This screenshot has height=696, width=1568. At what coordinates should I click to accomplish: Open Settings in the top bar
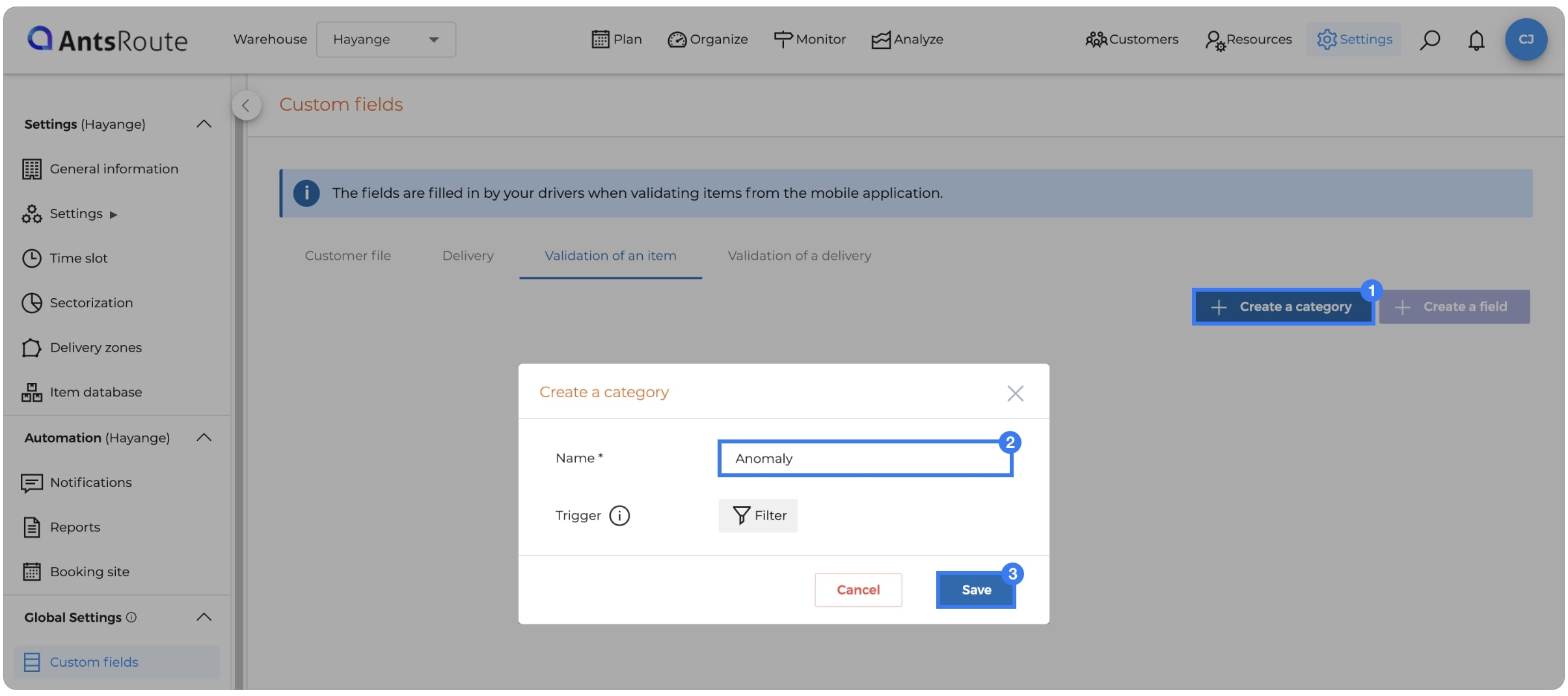pos(1354,39)
